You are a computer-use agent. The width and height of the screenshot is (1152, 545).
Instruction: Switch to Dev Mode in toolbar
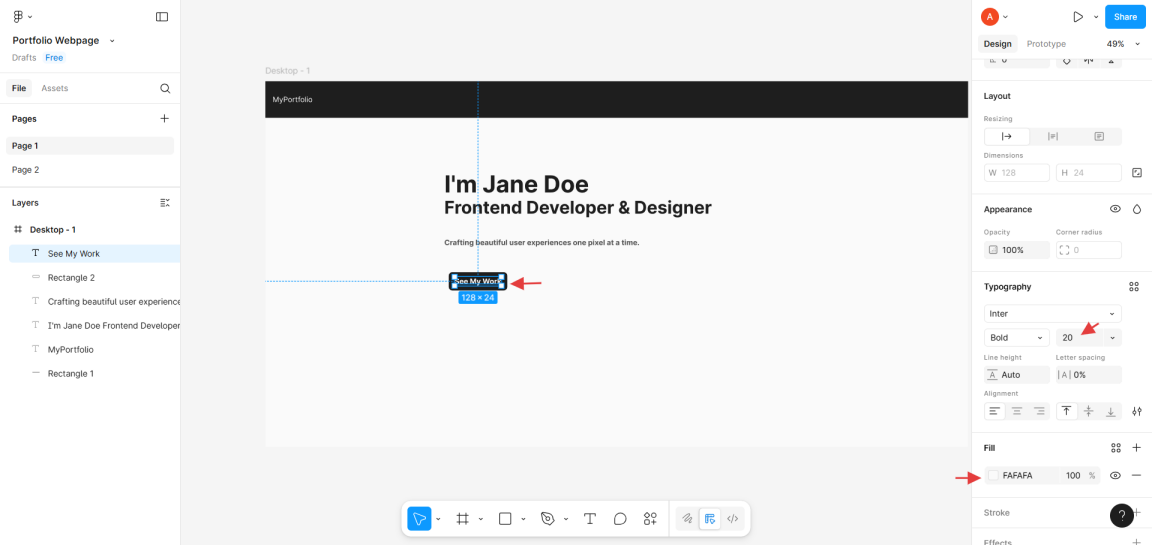click(733, 519)
